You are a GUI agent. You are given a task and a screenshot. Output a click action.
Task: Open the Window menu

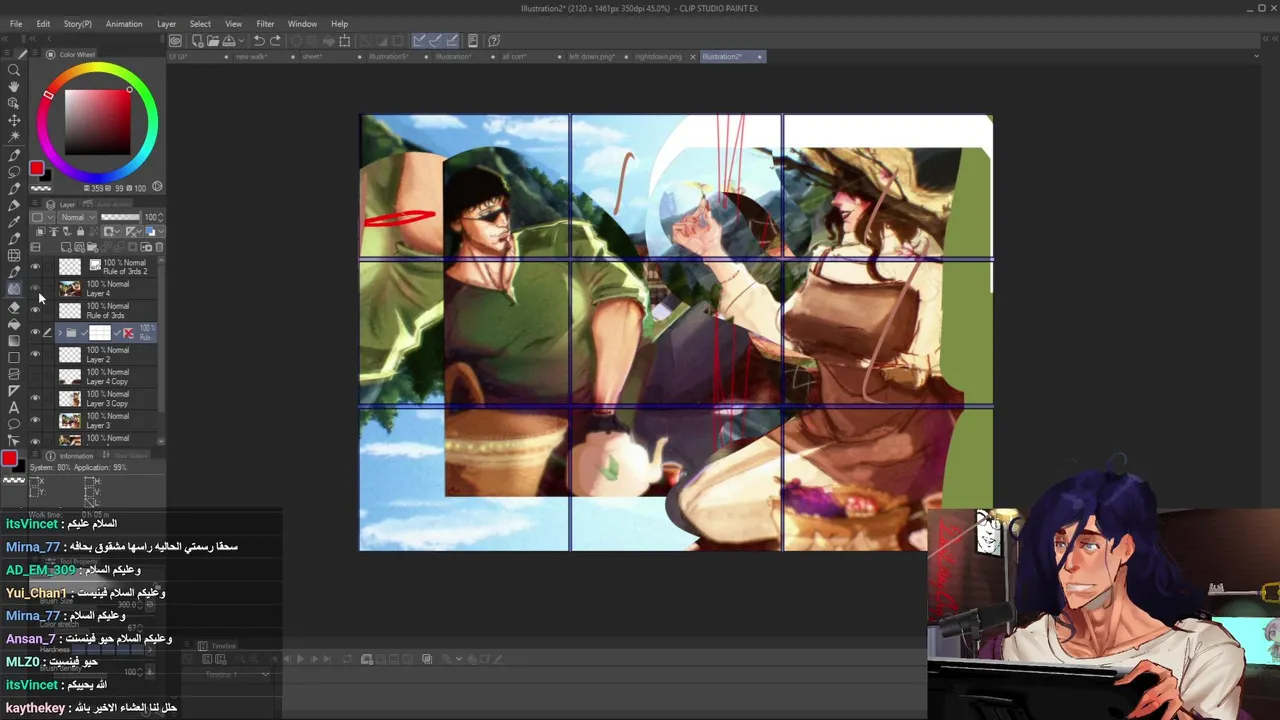pos(302,24)
